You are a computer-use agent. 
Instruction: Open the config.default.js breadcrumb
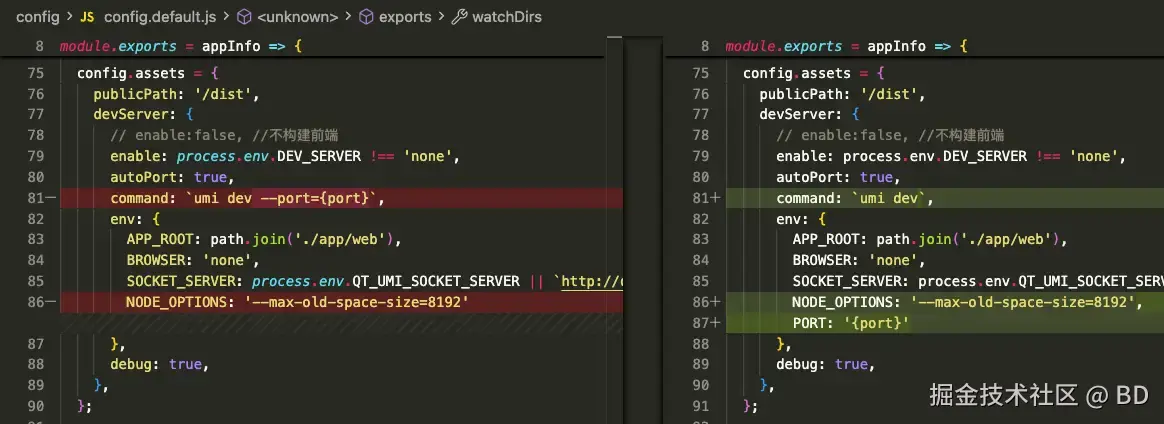pos(148,16)
